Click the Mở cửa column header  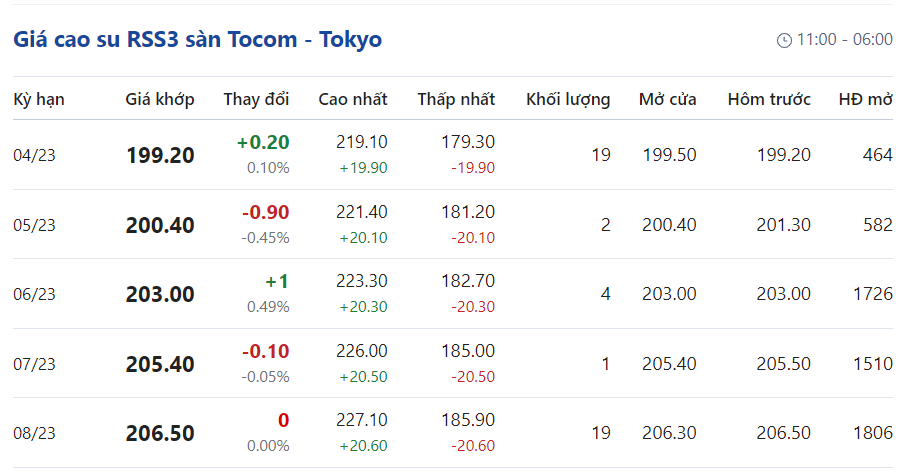[x=668, y=99]
